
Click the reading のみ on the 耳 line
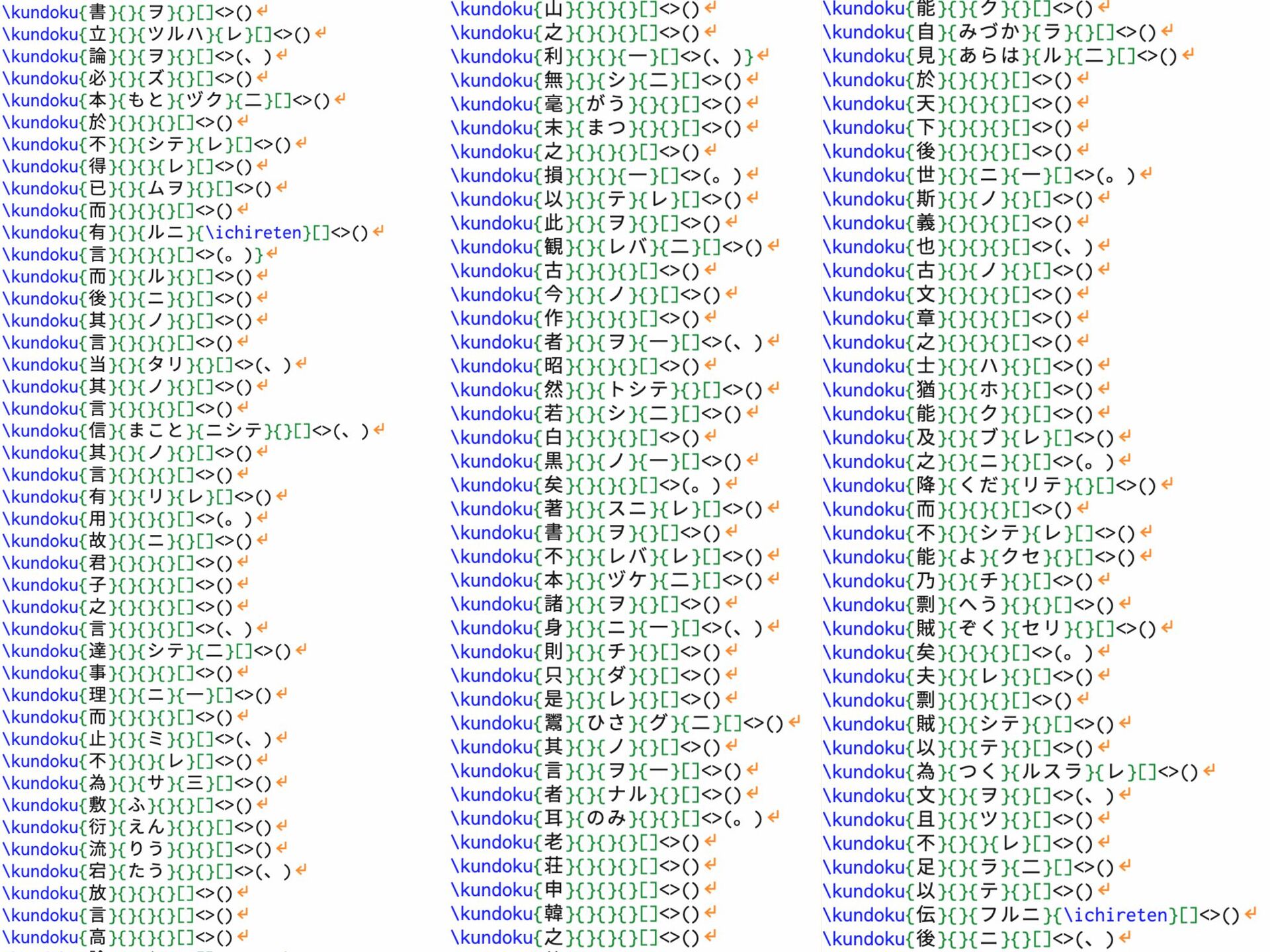pyautogui.click(x=607, y=818)
